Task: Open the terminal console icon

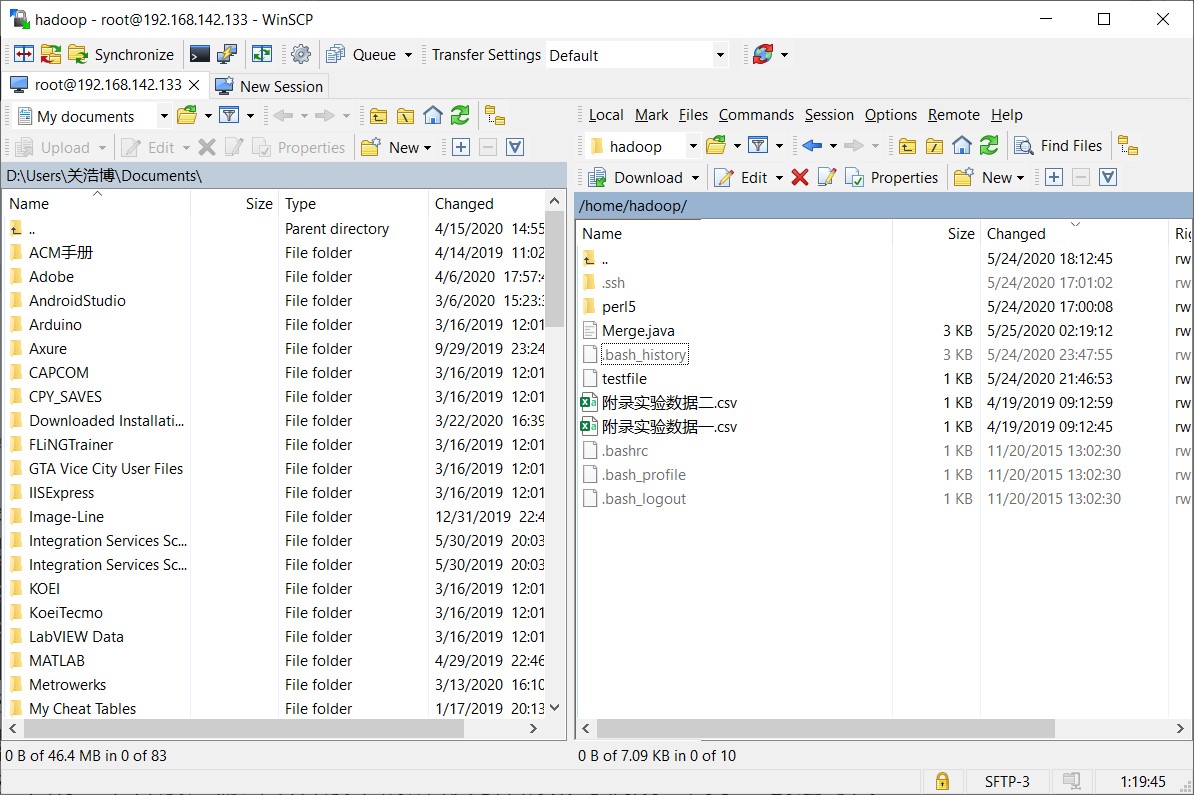Action: pyautogui.click(x=200, y=55)
